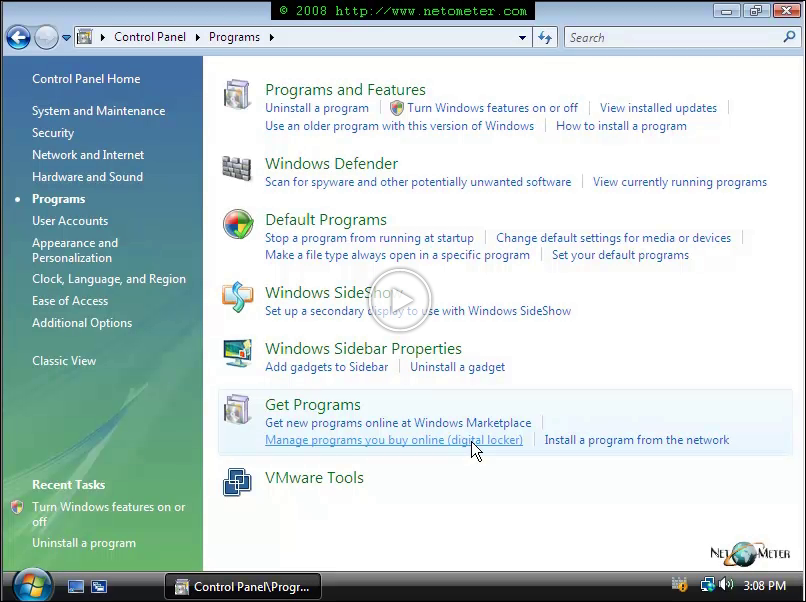
Task: Click How to install a program
Action: [x=621, y=126]
